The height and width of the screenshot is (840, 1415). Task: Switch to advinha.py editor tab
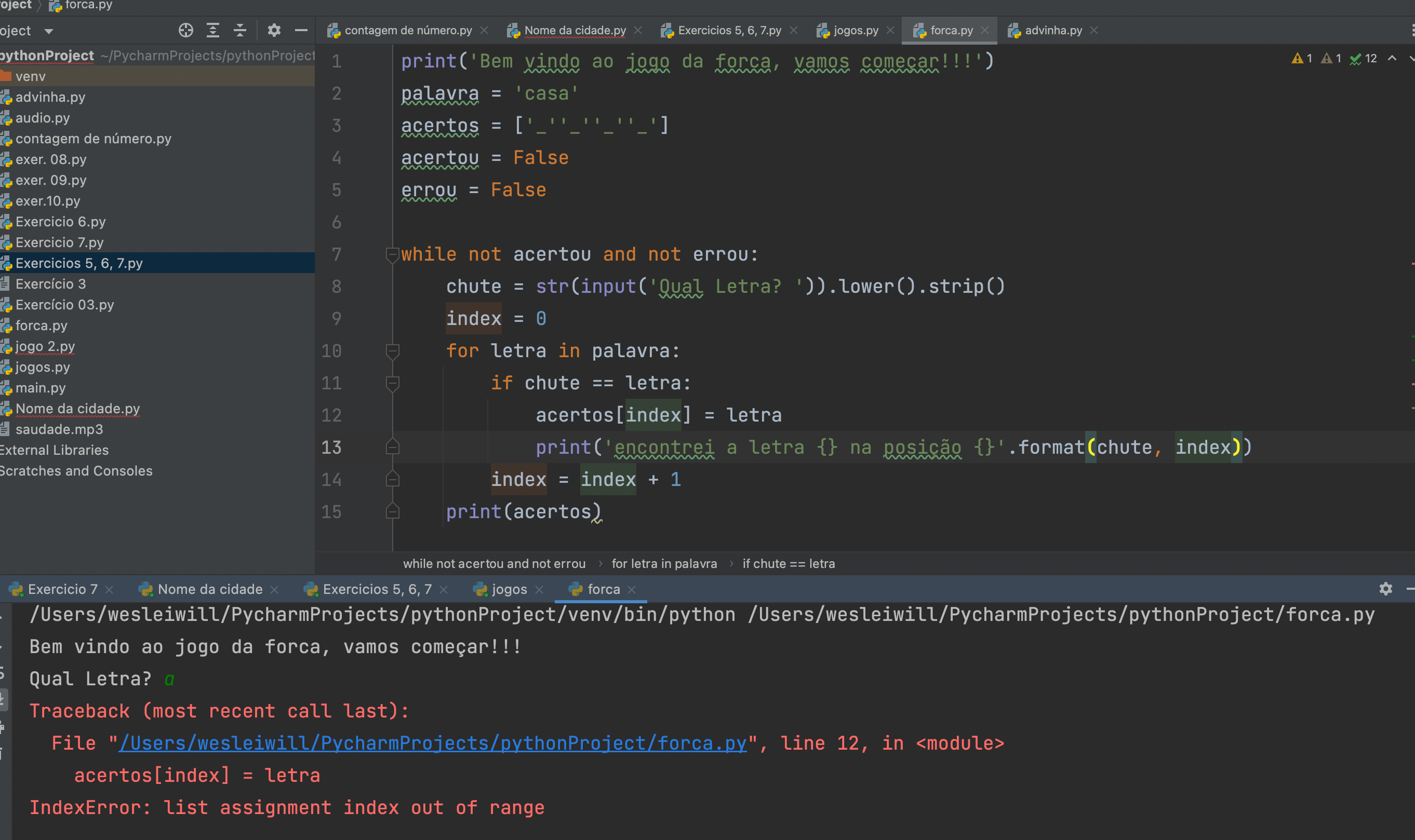pyautogui.click(x=1053, y=31)
